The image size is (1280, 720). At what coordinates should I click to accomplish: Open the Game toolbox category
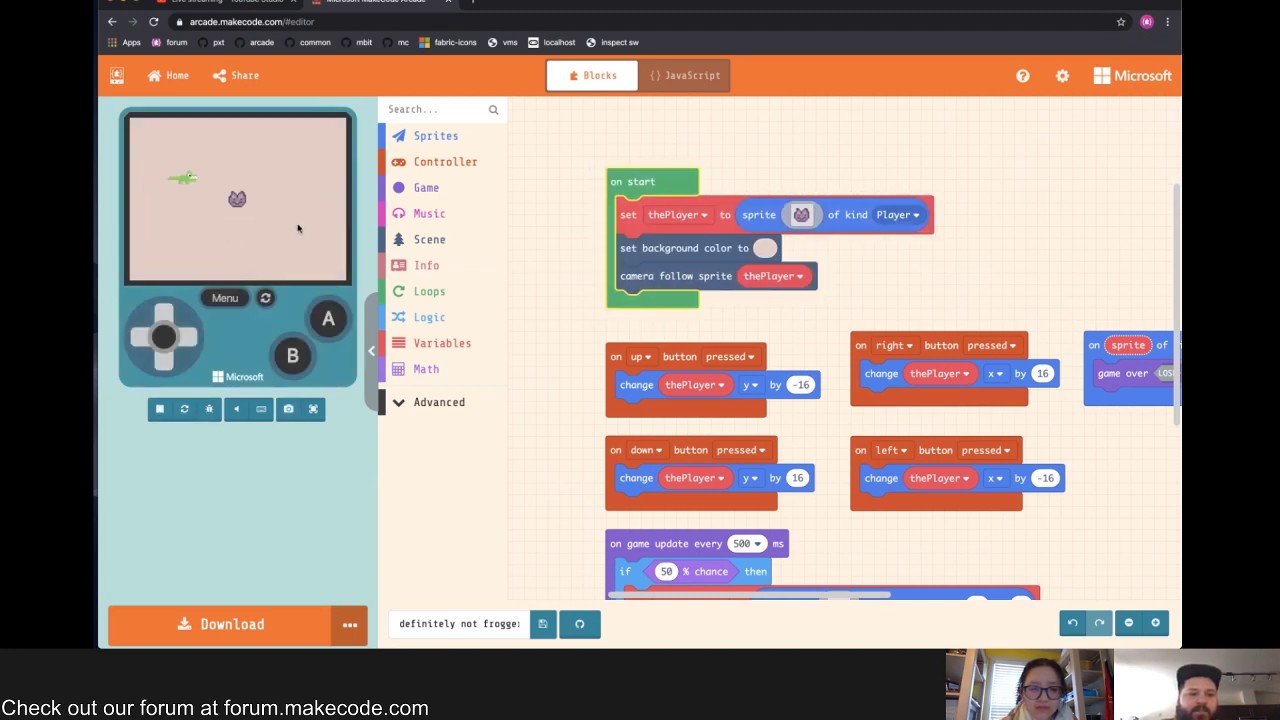coord(426,188)
